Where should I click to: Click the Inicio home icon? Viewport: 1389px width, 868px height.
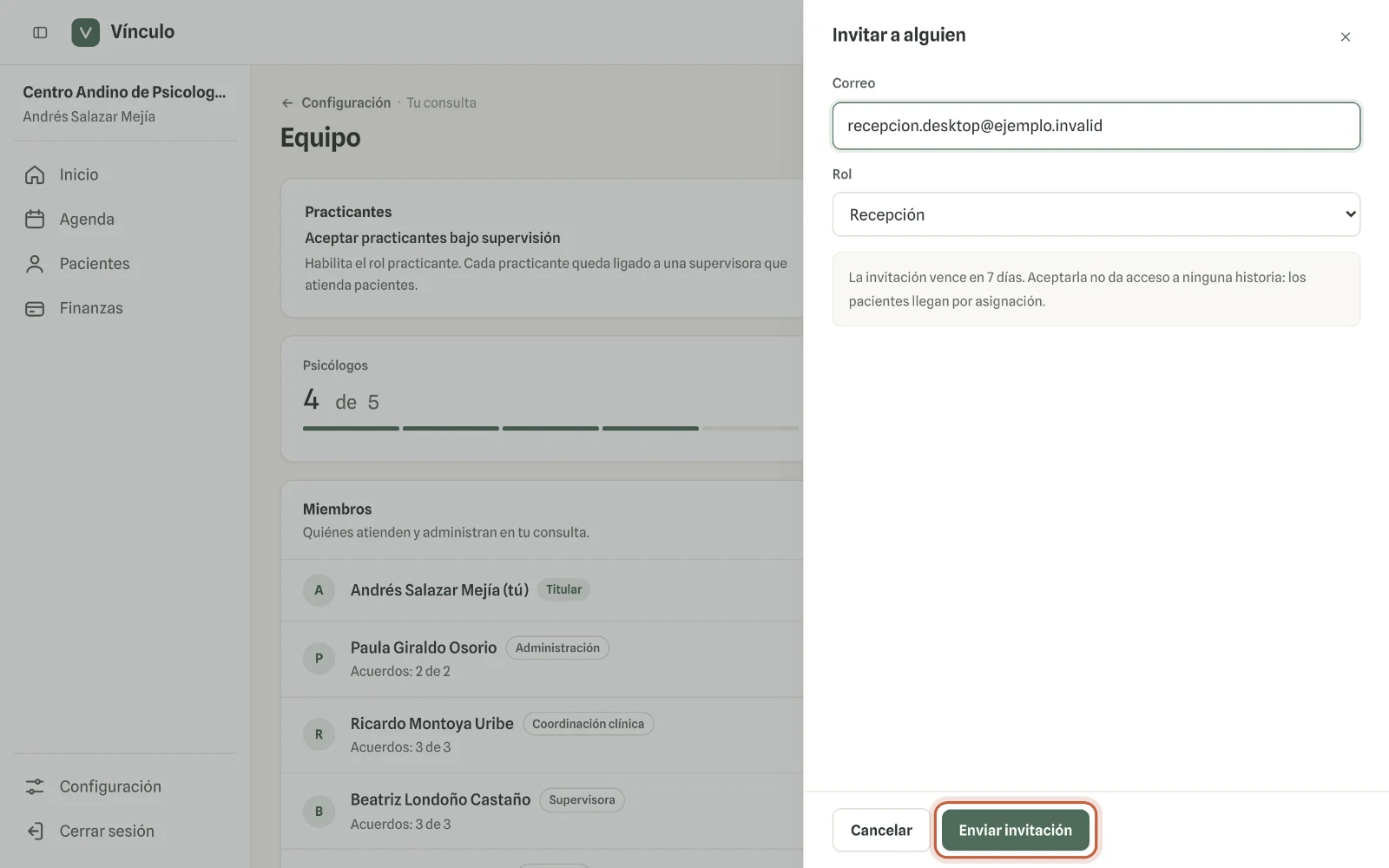(35, 175)
